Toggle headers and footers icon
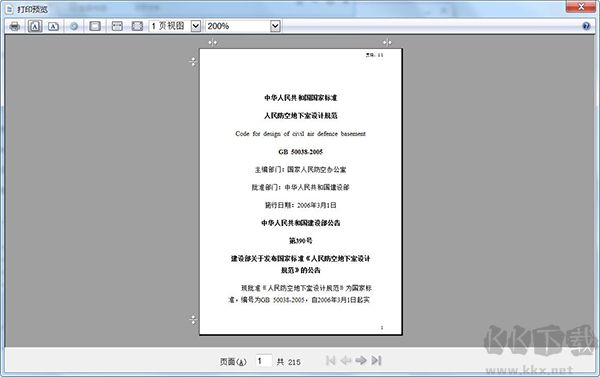The height and width of the screenshot is (377, 600). [x=95, y=26]
